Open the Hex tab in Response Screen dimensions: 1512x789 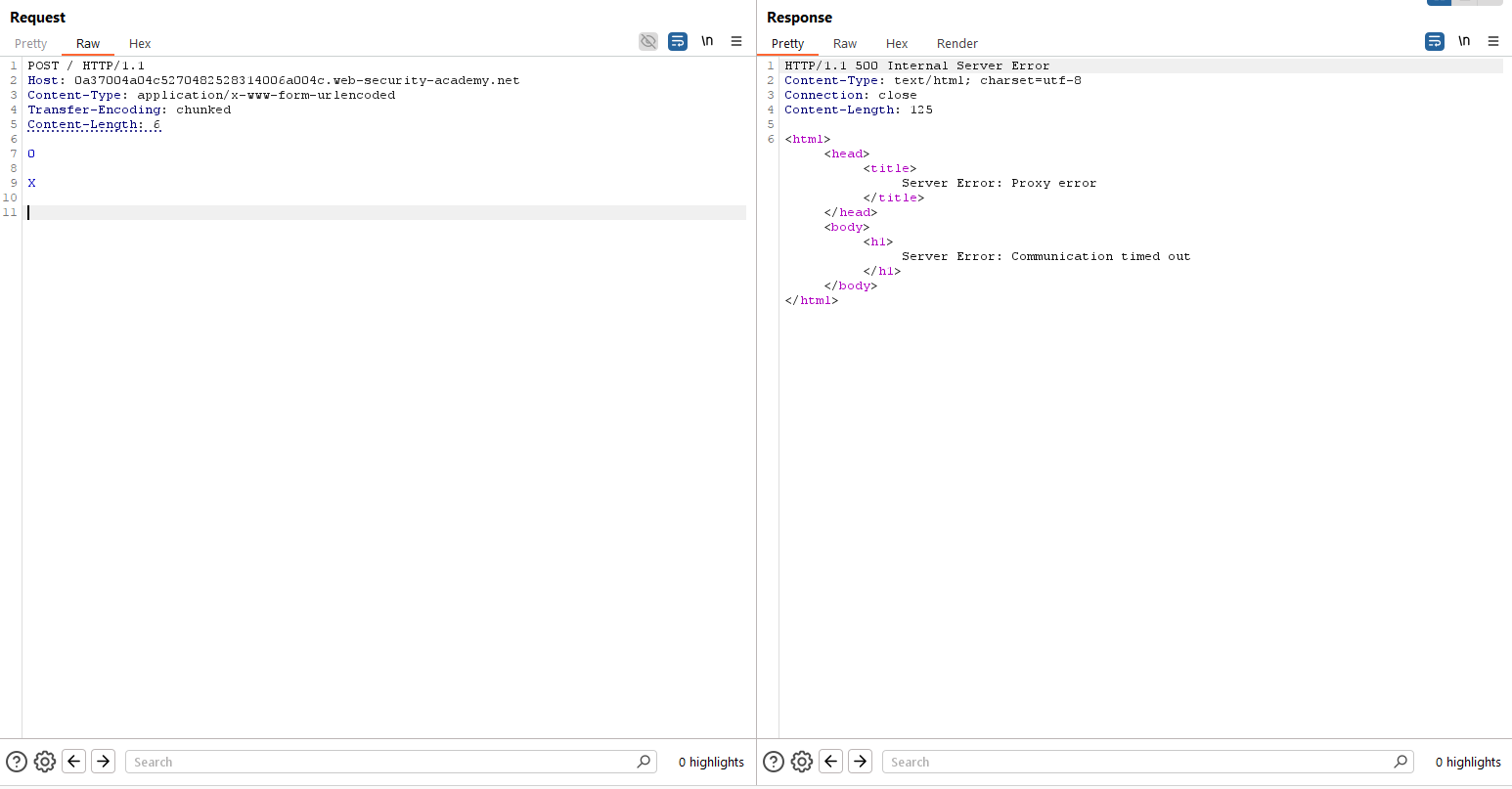[x=897, y=43]
